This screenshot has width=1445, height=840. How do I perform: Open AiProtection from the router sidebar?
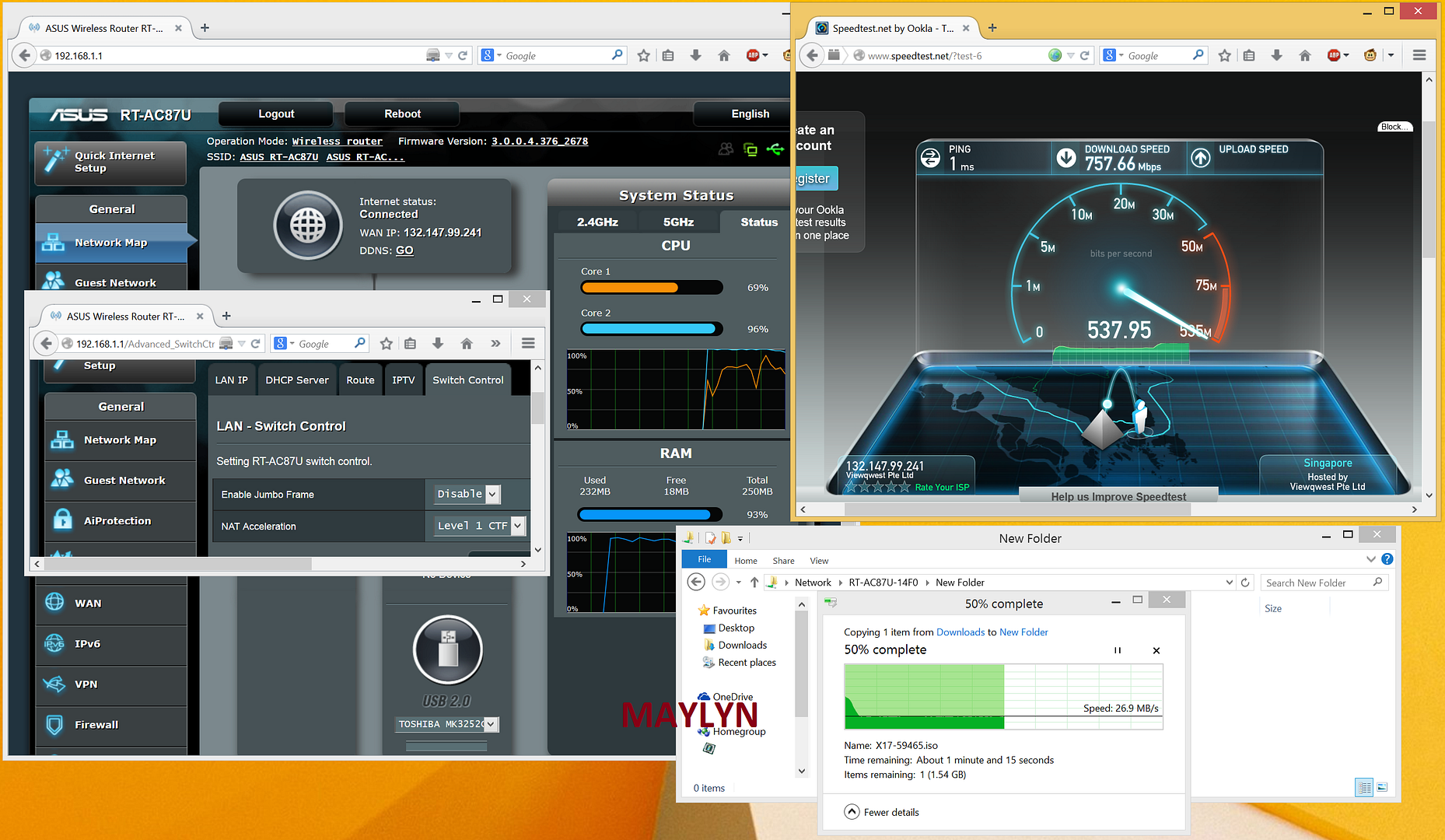coord(117,521)
